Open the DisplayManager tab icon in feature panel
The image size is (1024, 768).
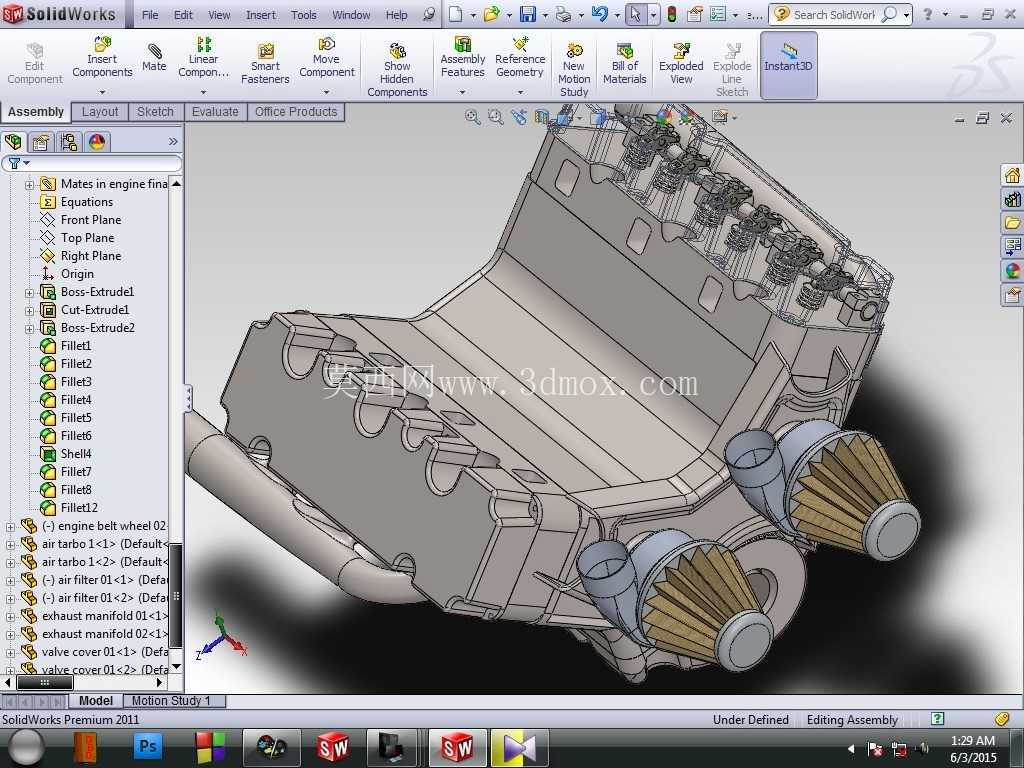click(x=97, y=142)
